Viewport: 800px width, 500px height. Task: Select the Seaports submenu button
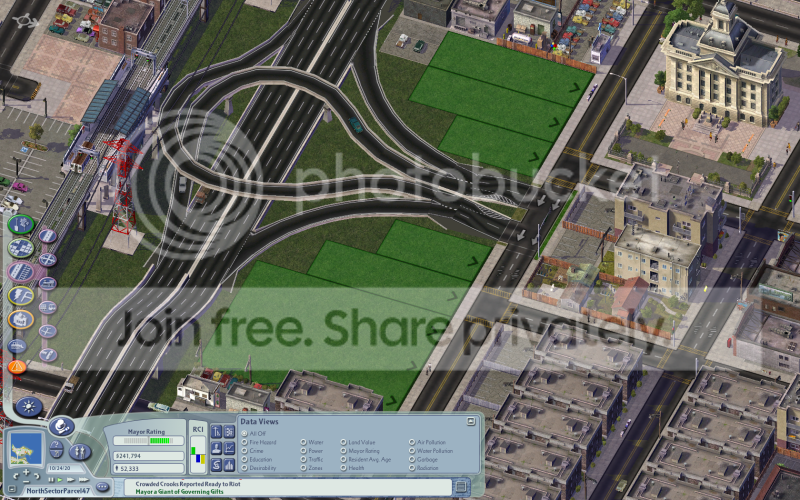tap(47, 355)
